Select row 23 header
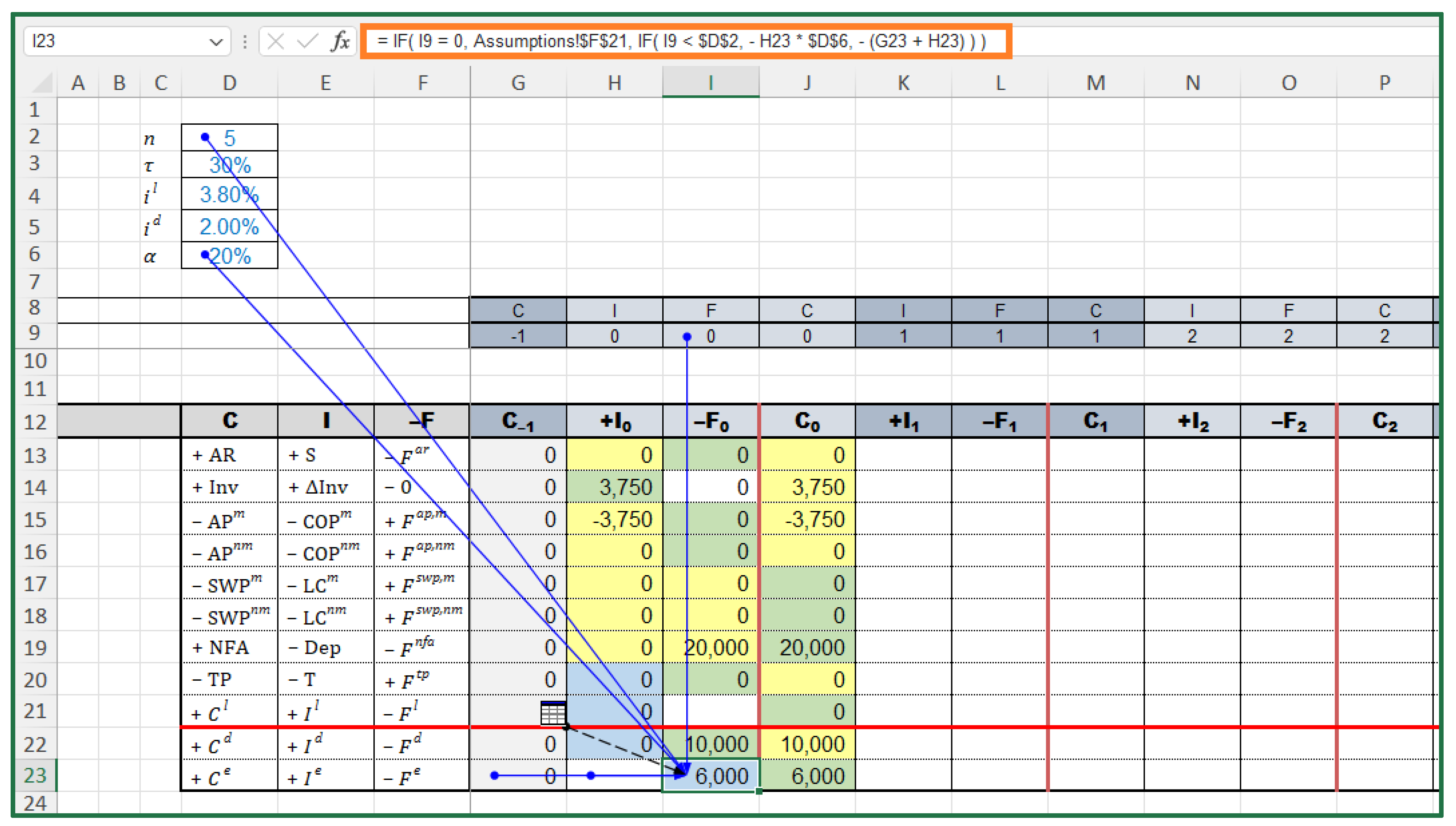1456x826 pixels. pos(35,775)
